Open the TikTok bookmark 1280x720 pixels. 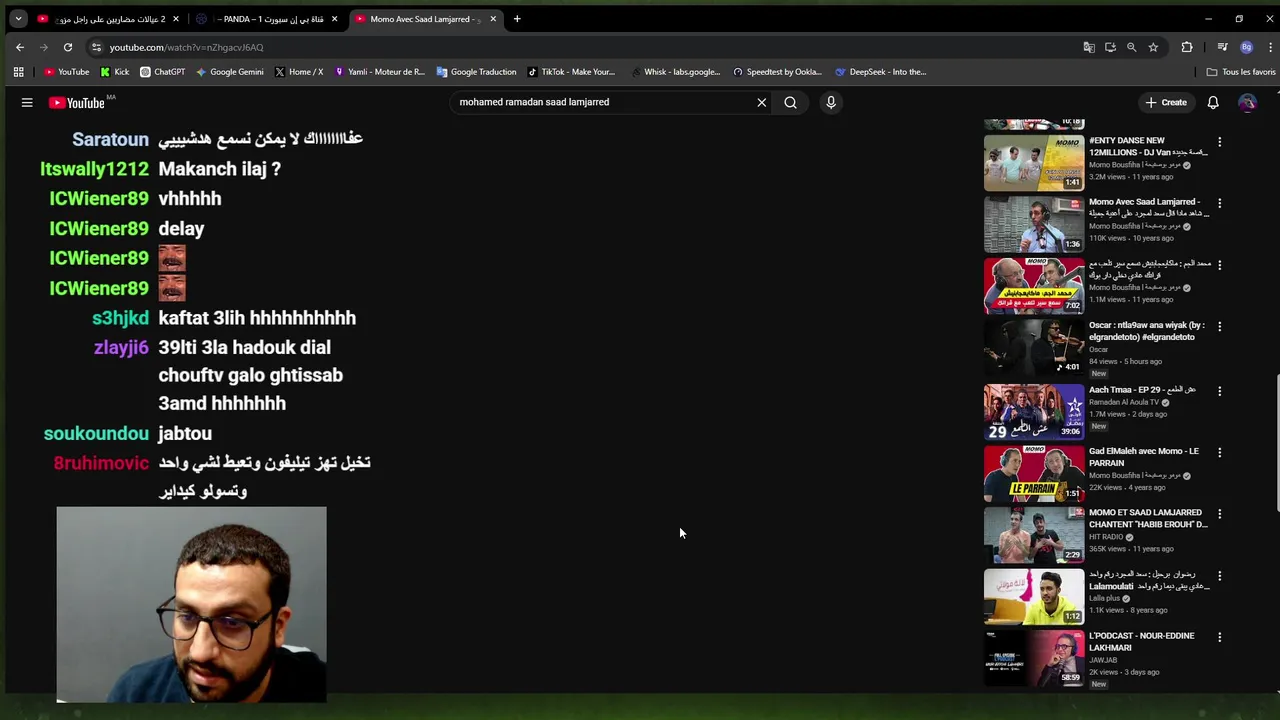(x=571, y=72)
